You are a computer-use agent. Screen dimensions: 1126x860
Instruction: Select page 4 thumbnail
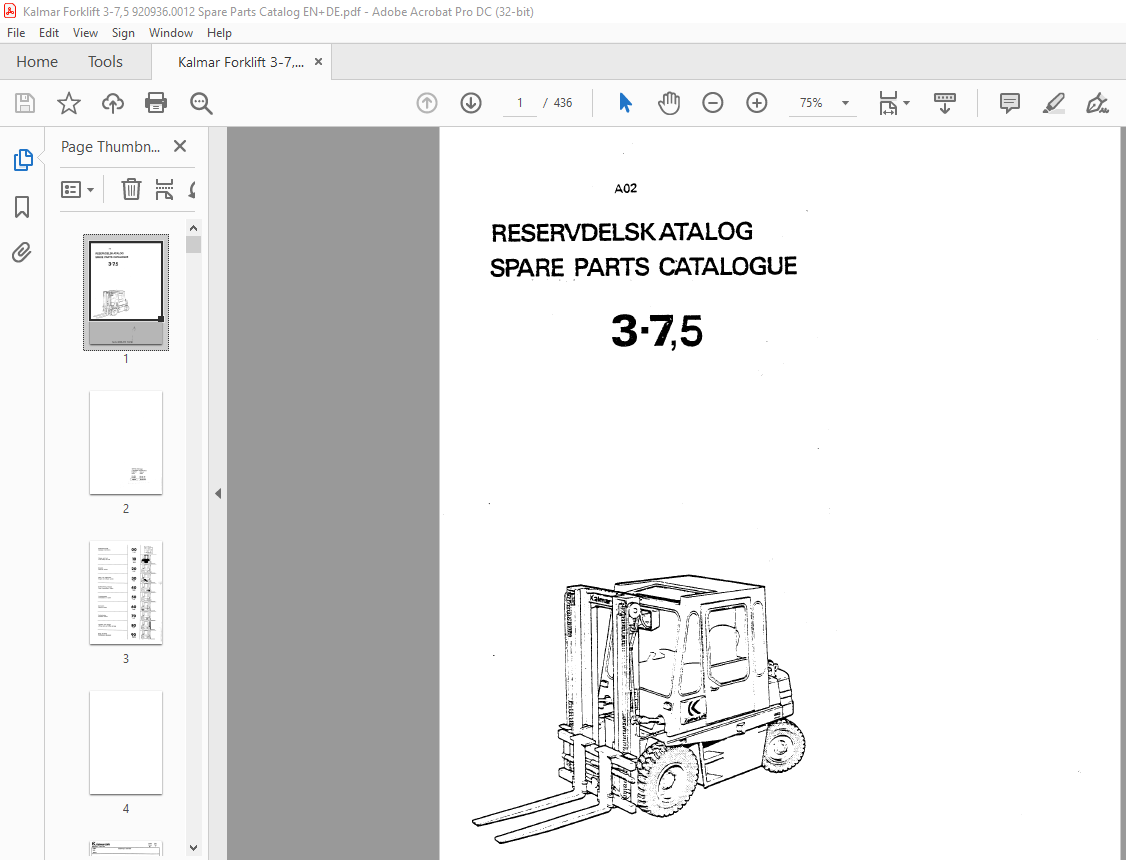point(126,743)
